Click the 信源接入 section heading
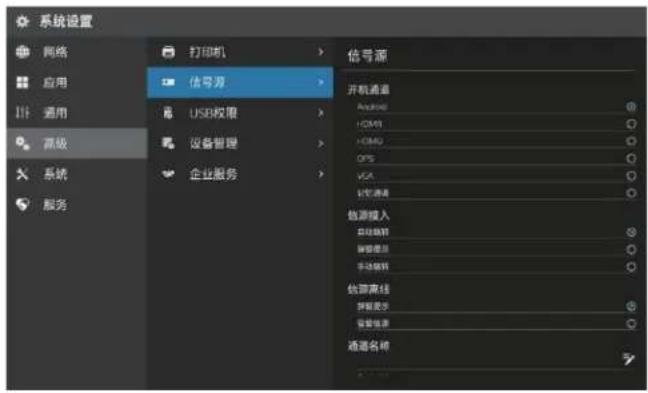The height and width of the screenshot is (393, 648). coord(368,215)
